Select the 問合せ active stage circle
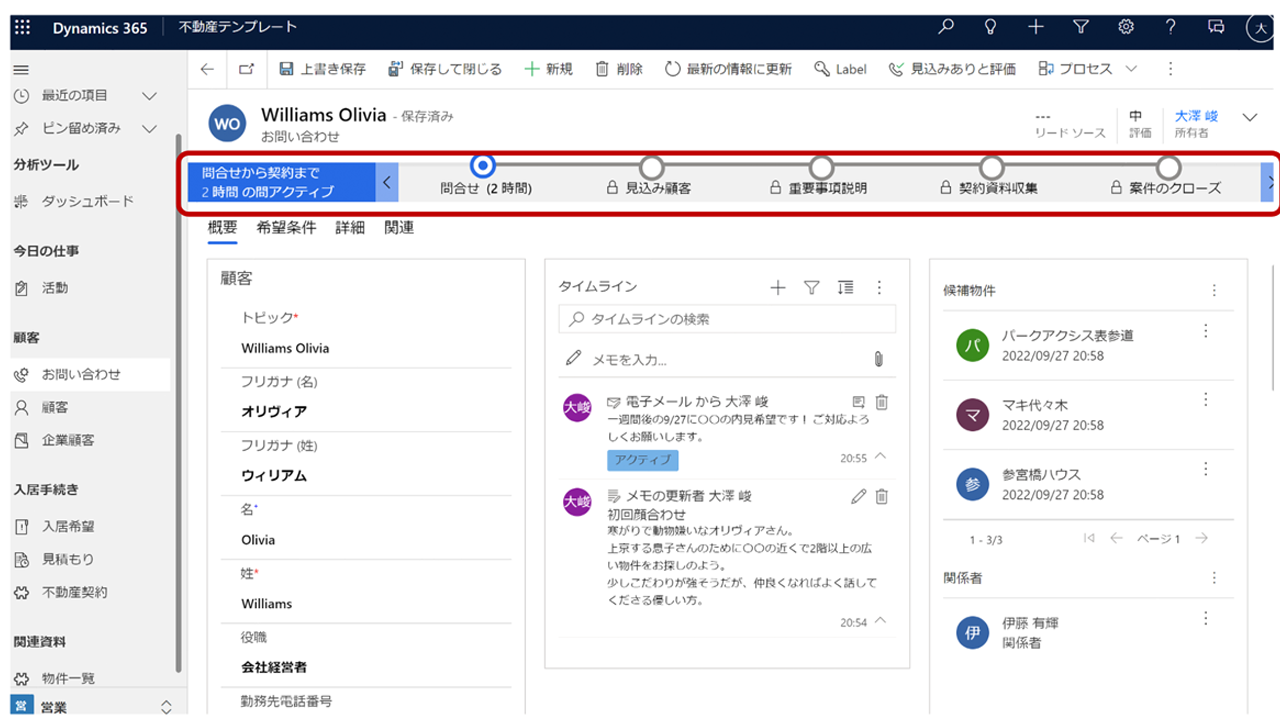This screenshot has width=1280, height=720. click(x=484, y=166)
